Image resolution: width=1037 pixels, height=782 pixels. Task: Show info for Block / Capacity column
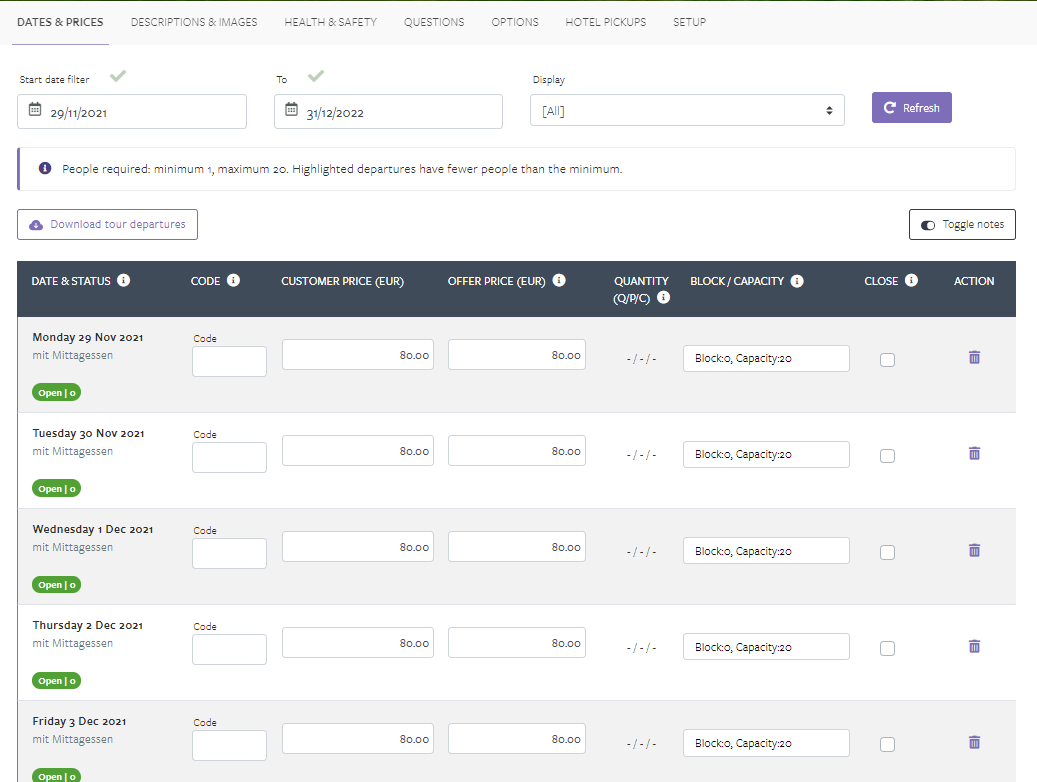797,281
